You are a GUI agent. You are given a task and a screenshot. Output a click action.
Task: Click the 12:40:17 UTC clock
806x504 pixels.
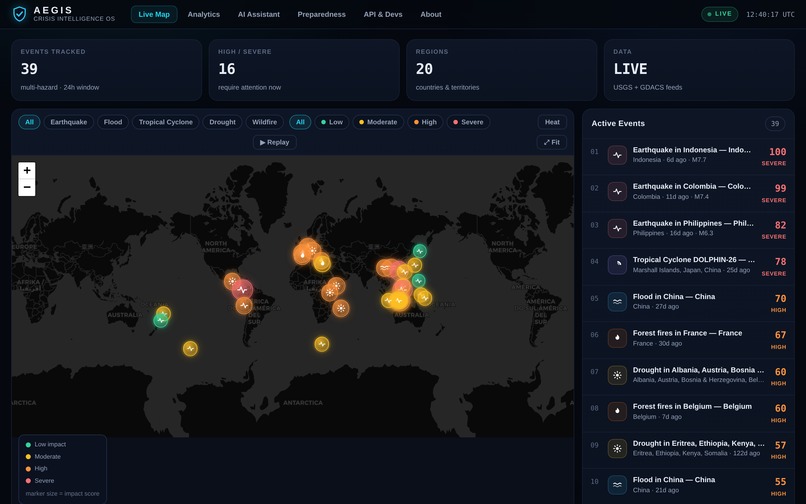(x=770, y=14)
